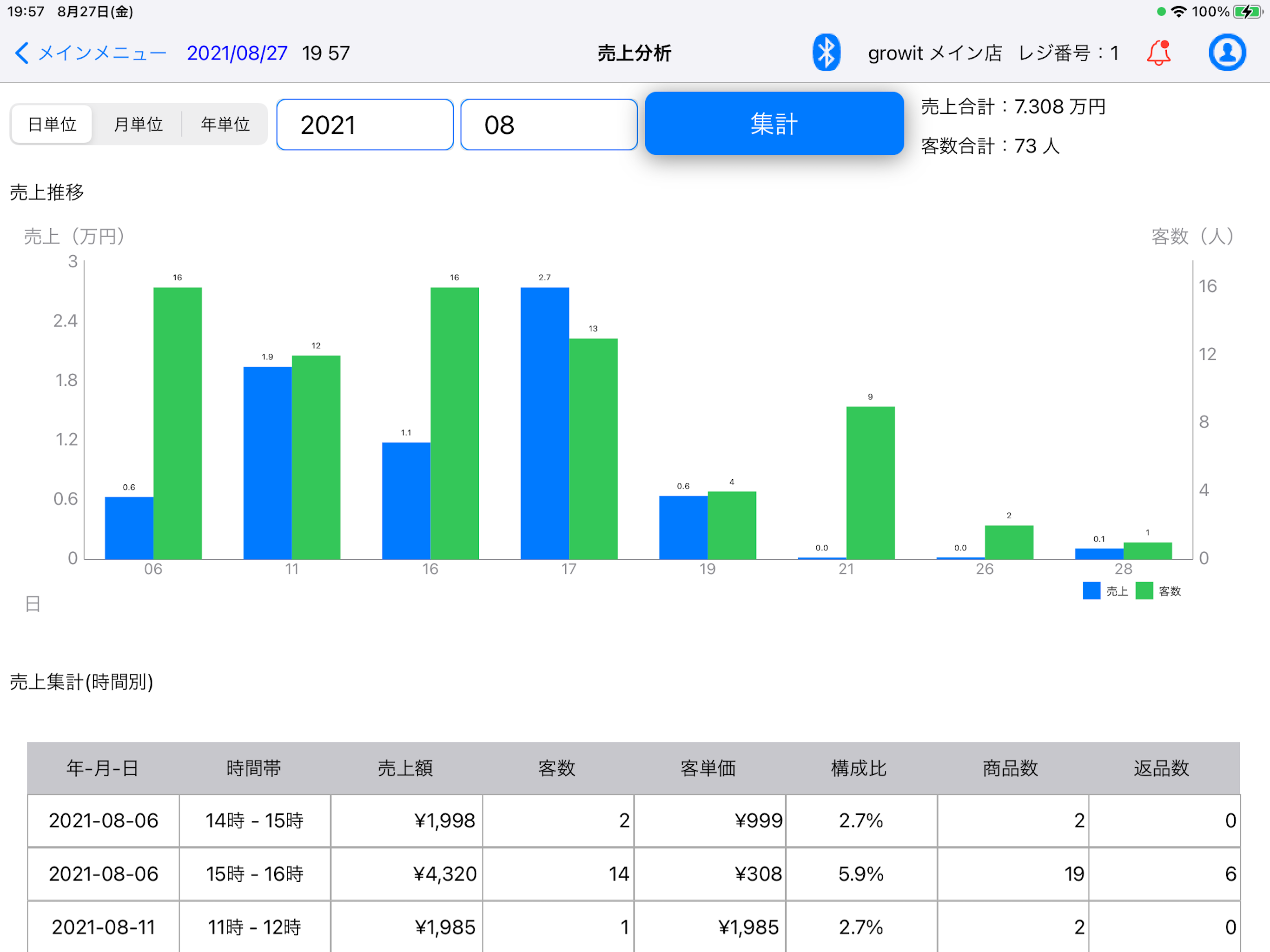Image resolution: width=1270 pixels, height=952 pixels.
Task: Tap the メインメニュー back link
Action: coord(102,53)
